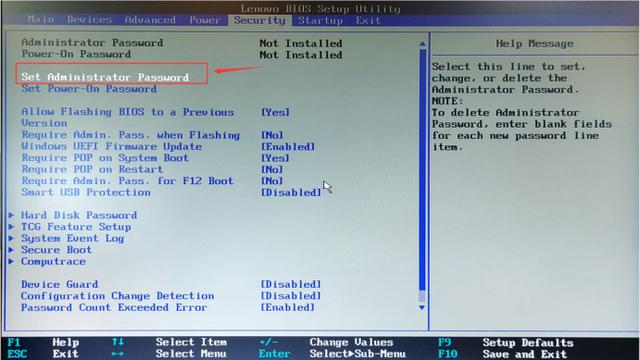This screenshot has width=640, height=360.
Task: Change Require Admin. Pass. when Flashing value
Action: pyautogui.click(x=272, y=135)
